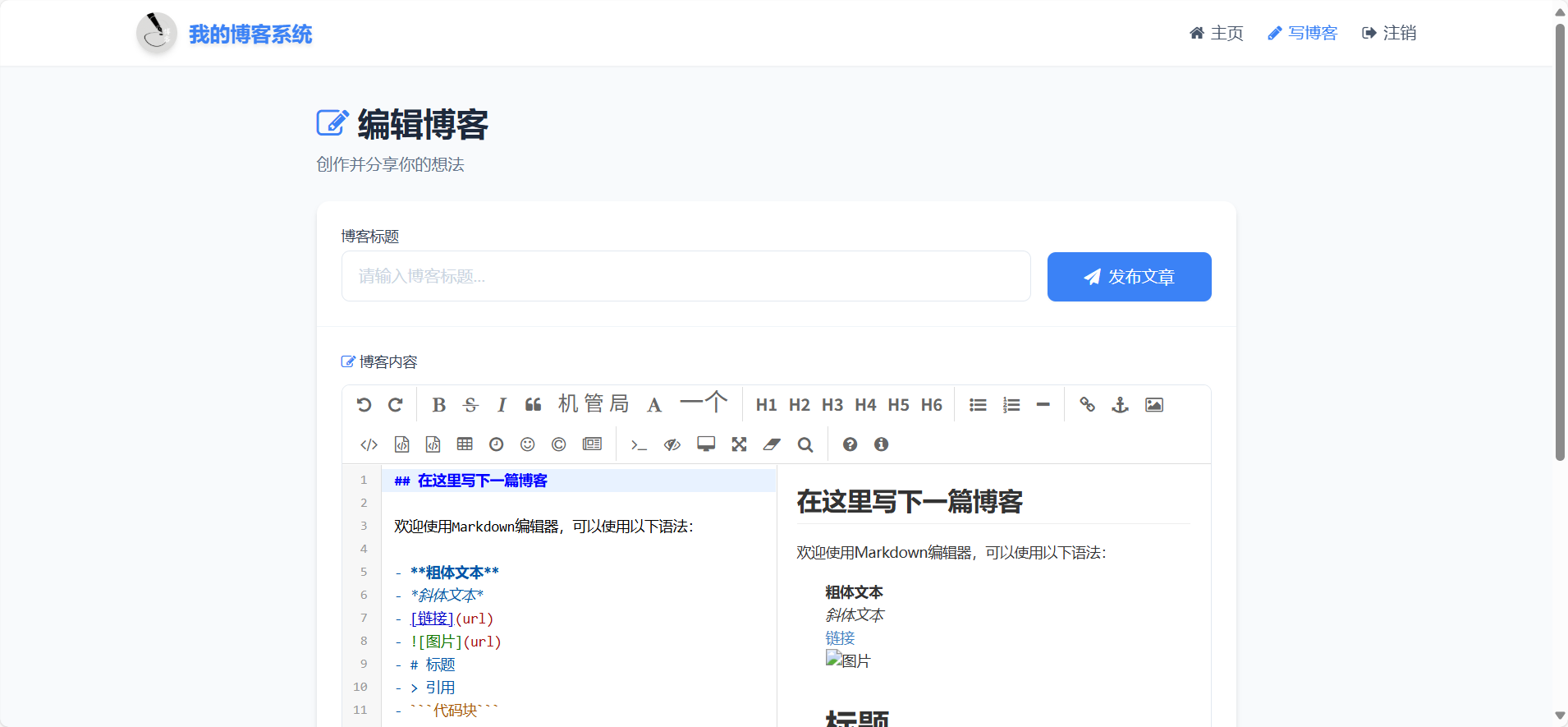Viewport: 1568px width, 727px height.
Task: Insert an image via picture icon
Action: click(1154, 405)
